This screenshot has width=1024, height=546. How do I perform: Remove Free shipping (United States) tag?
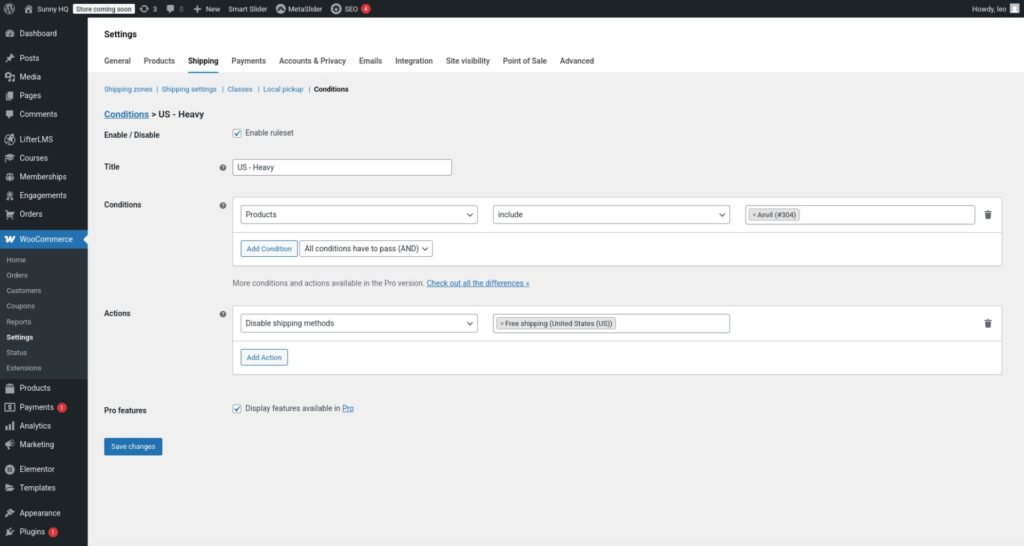coord(502,324)
